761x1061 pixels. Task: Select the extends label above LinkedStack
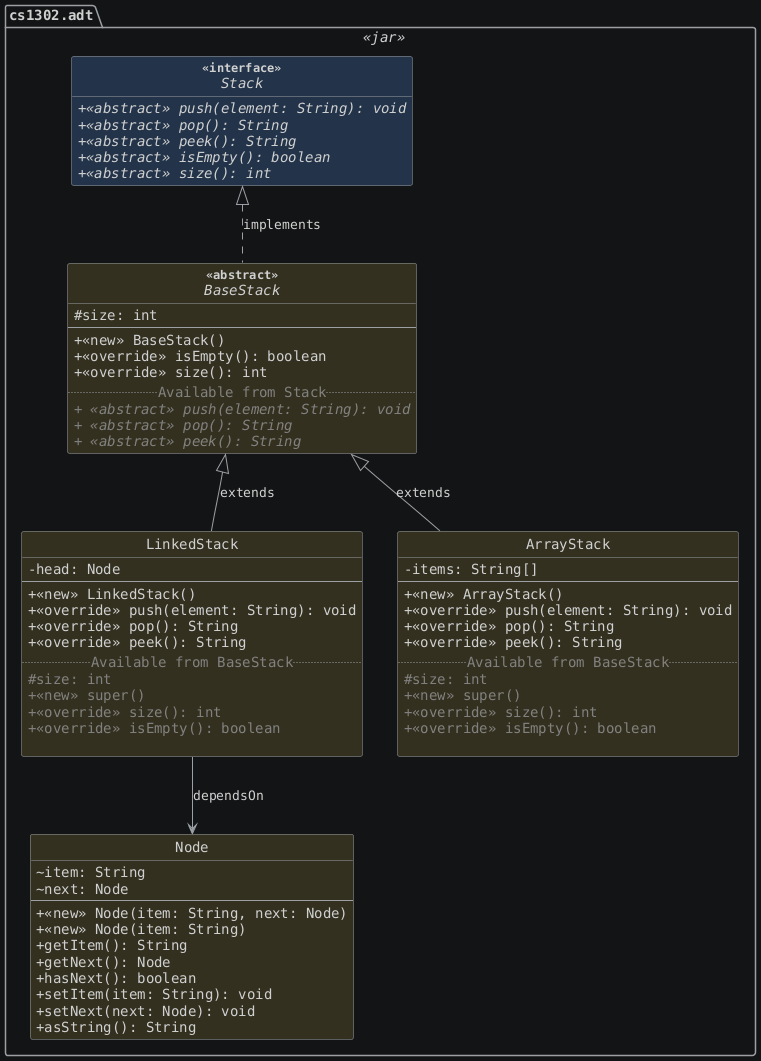(x=247, y=493)
